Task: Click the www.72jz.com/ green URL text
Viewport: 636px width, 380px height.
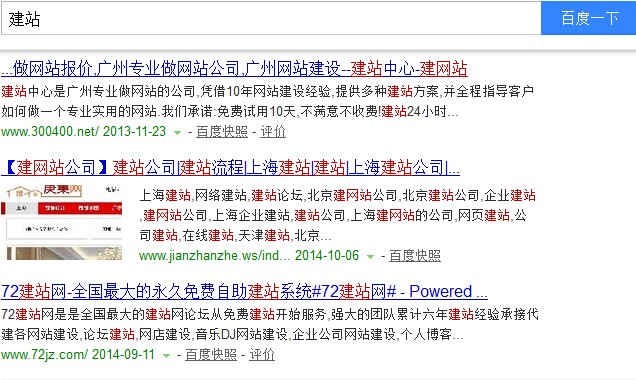Action: (44, 354)
